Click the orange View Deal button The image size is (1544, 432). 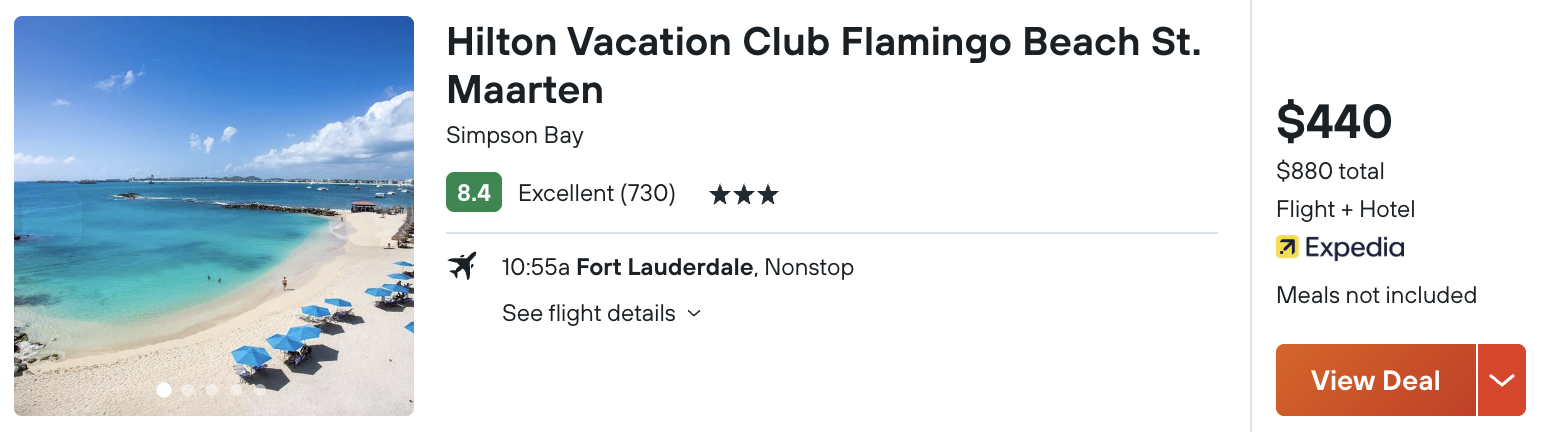[x=1375, y=380]
